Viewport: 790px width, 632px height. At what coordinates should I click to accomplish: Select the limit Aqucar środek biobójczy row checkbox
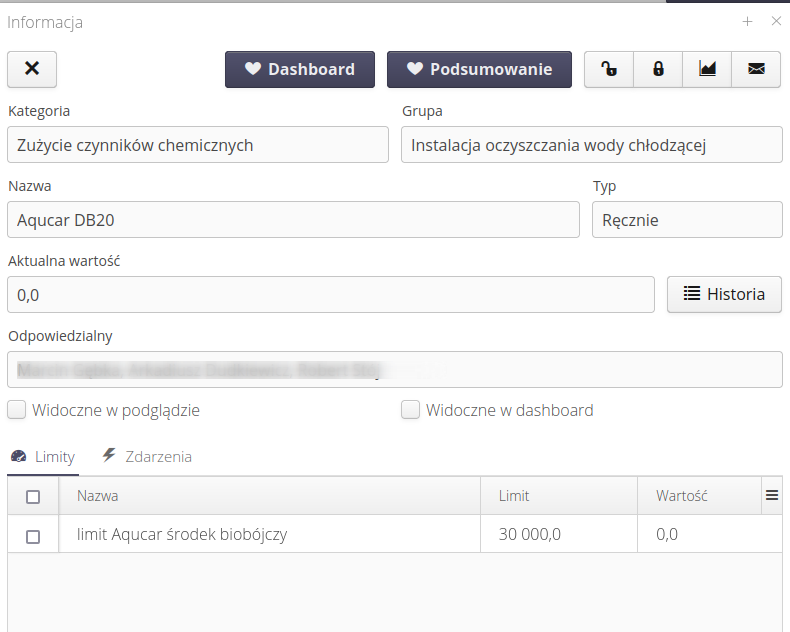[x=33, y=535]
